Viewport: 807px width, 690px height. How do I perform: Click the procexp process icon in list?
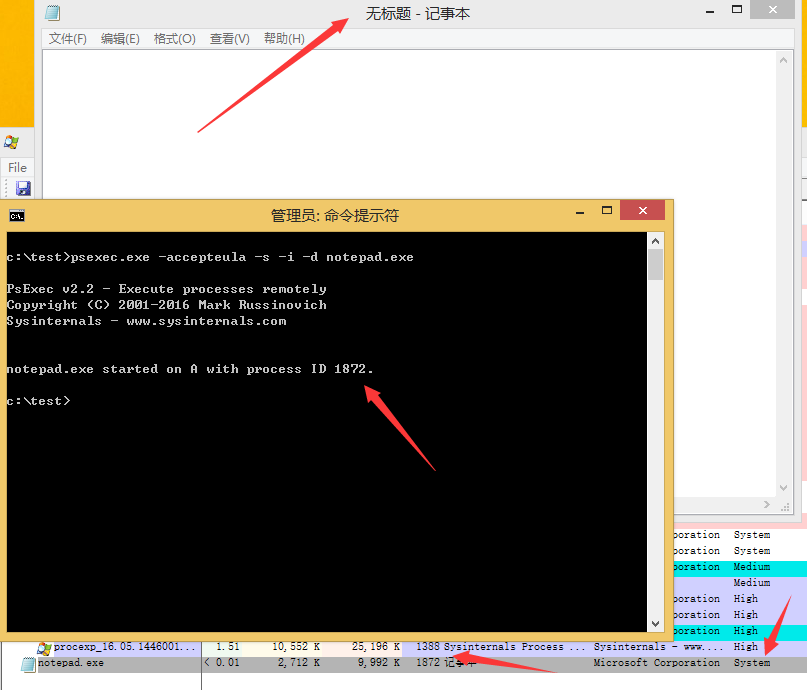pos(44,647)
